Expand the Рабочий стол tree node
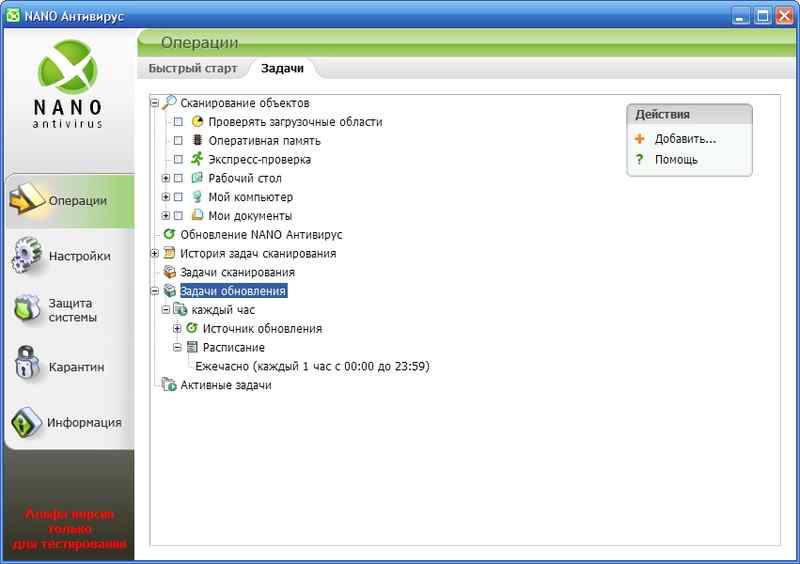Screen dimensions: 800x564 pos(166,178)
